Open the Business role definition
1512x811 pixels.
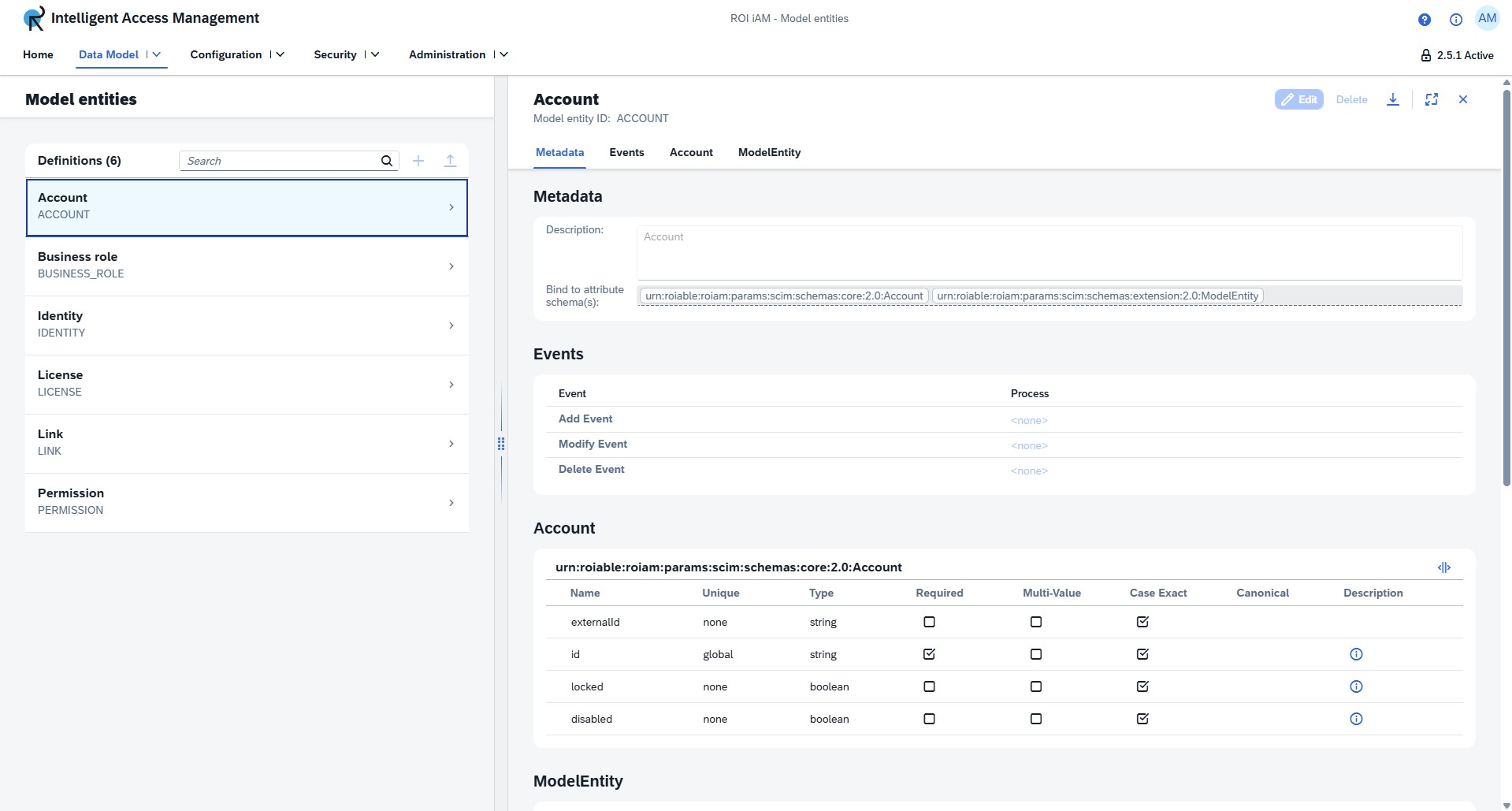[x=247, y=266]
